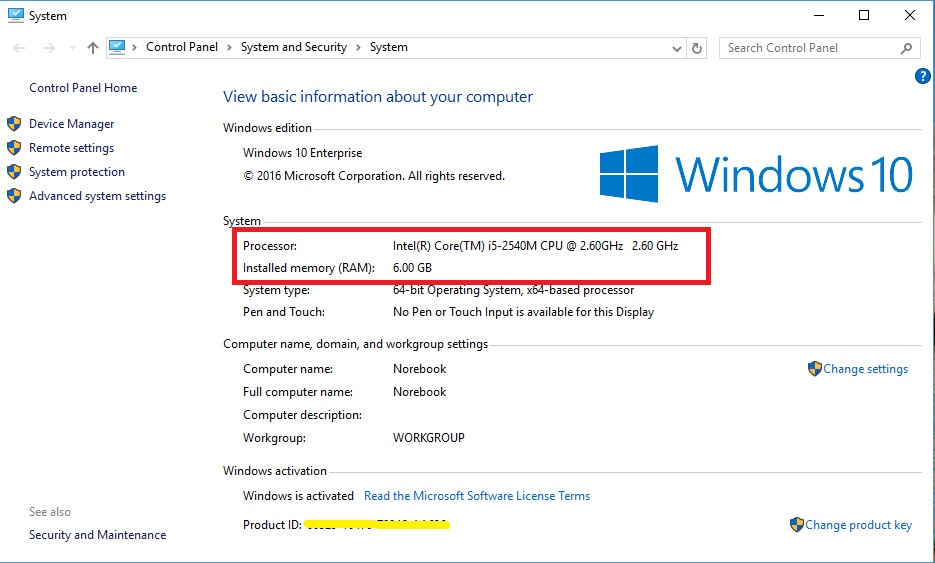Click the System window title bar icon
Viewport: 935px width, 563px height.
click(x=16, y=15)
